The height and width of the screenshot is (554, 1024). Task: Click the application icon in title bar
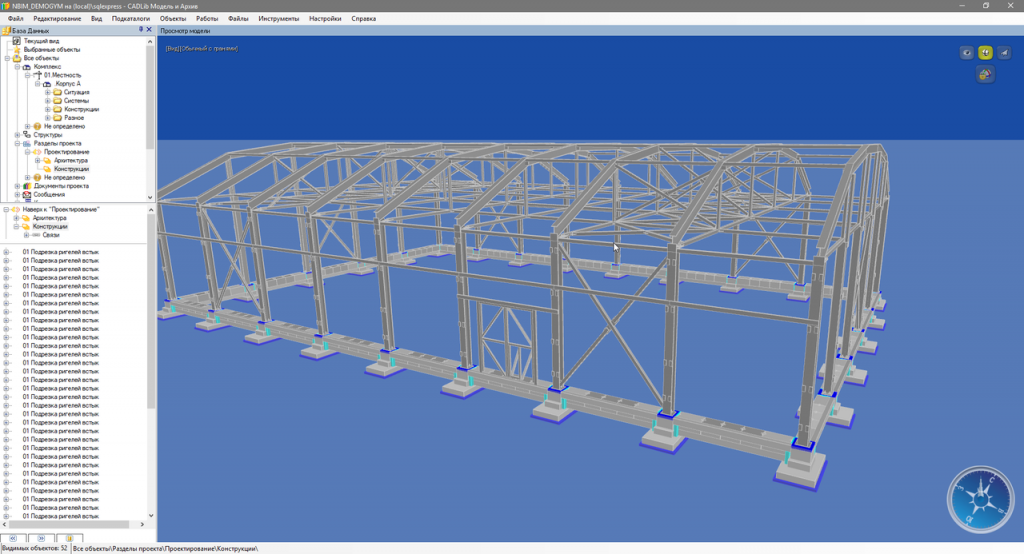coord(6,6)
